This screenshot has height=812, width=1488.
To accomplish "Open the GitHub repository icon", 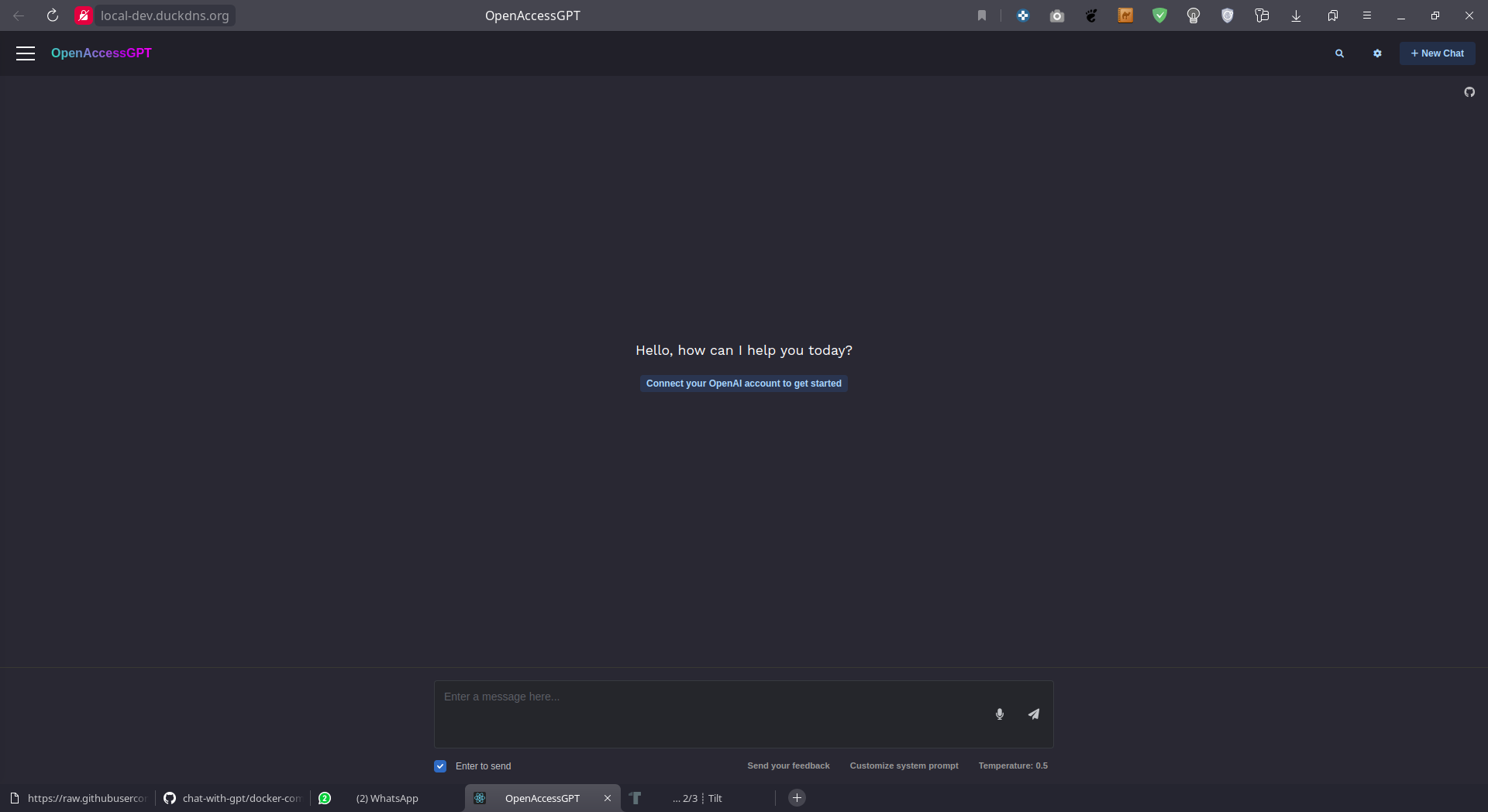I will pyautogui.click(x=1469, y=92).
